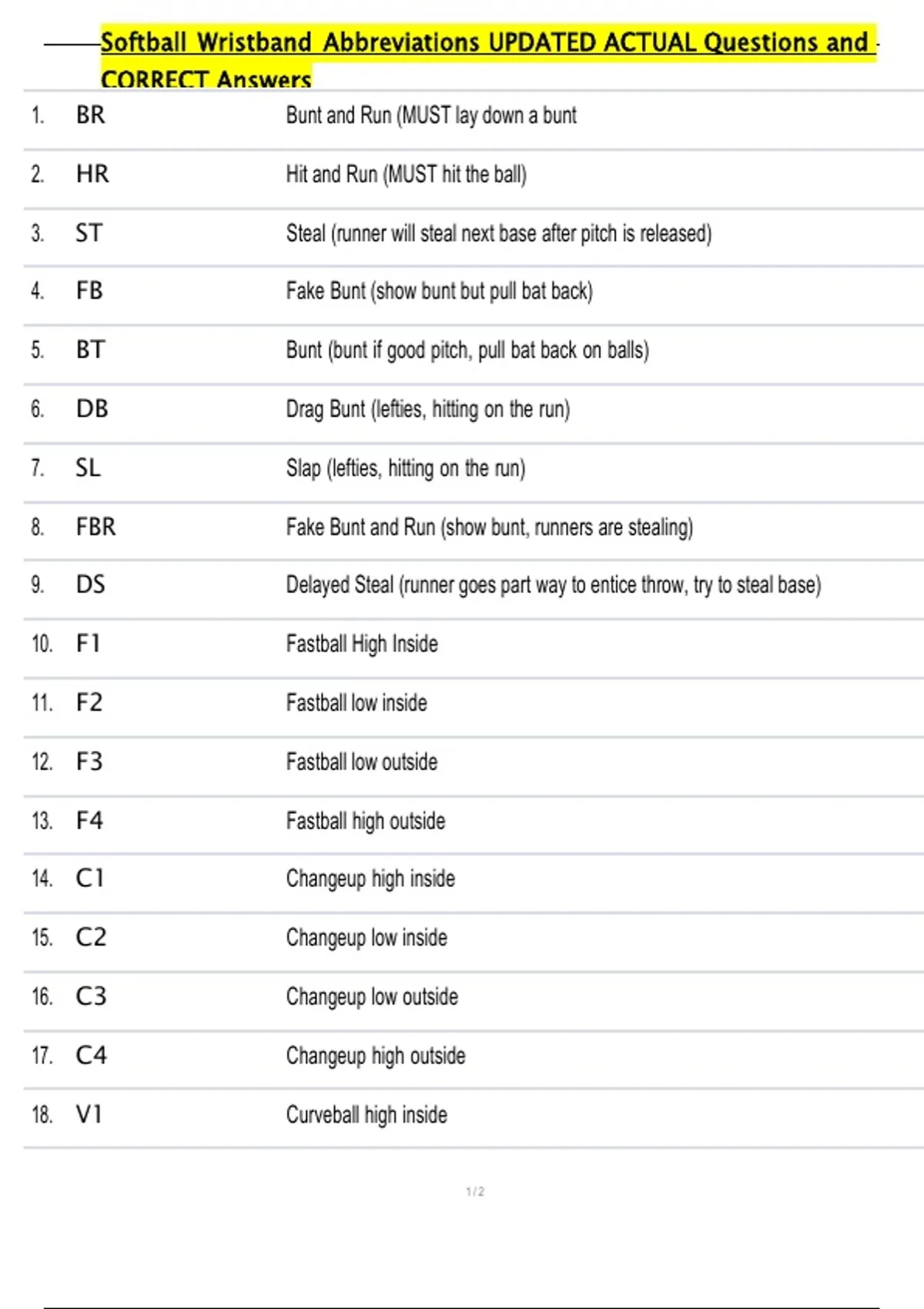Click the BT abbreviation in row 5
This screenshot has height=1309, width=924.
(x=90, y=350)
